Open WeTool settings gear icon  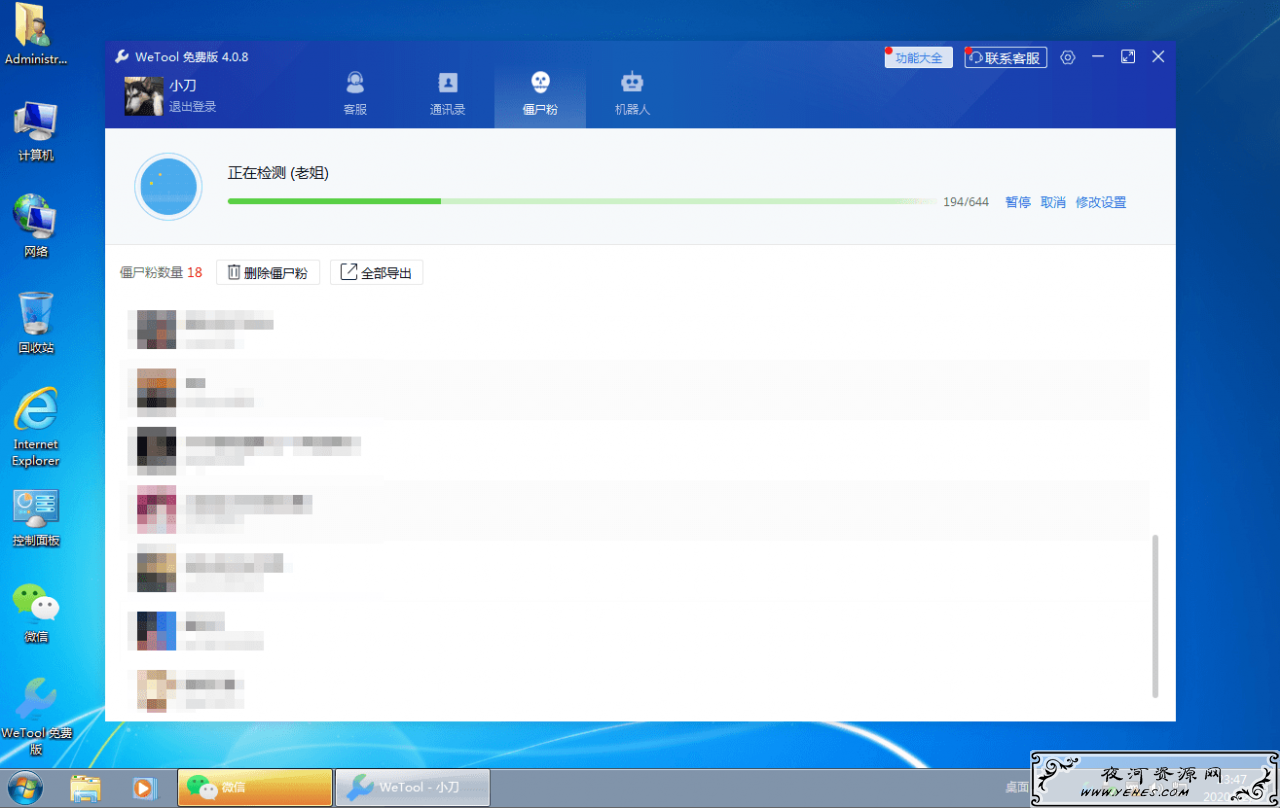1068,57
